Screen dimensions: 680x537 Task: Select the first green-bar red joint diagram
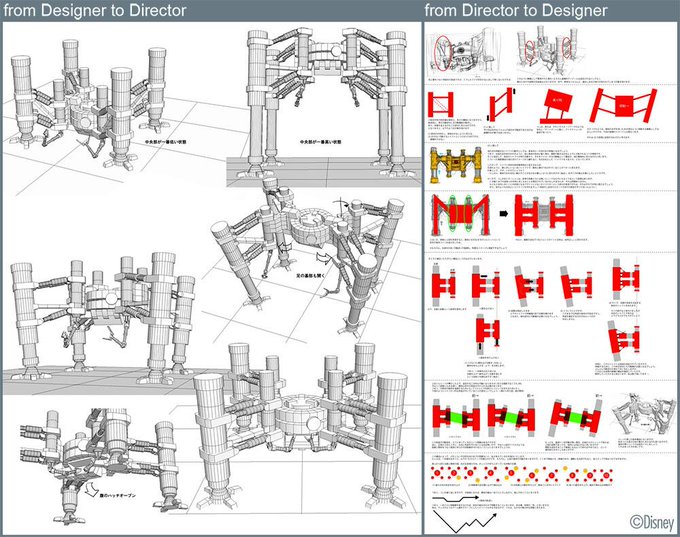456,416
